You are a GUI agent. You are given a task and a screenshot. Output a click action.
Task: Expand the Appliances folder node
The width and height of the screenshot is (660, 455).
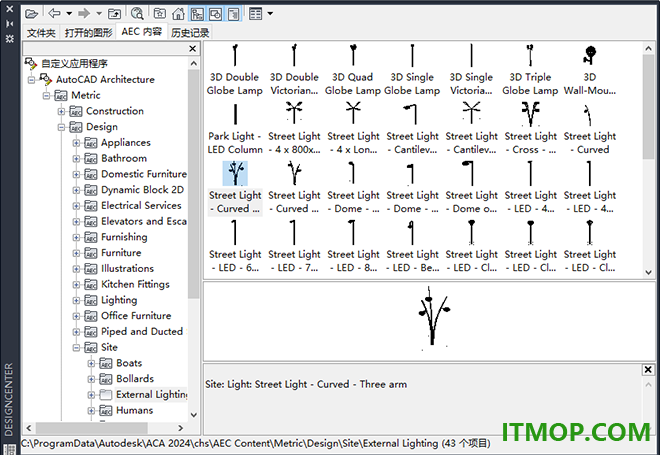pos(76,143)
